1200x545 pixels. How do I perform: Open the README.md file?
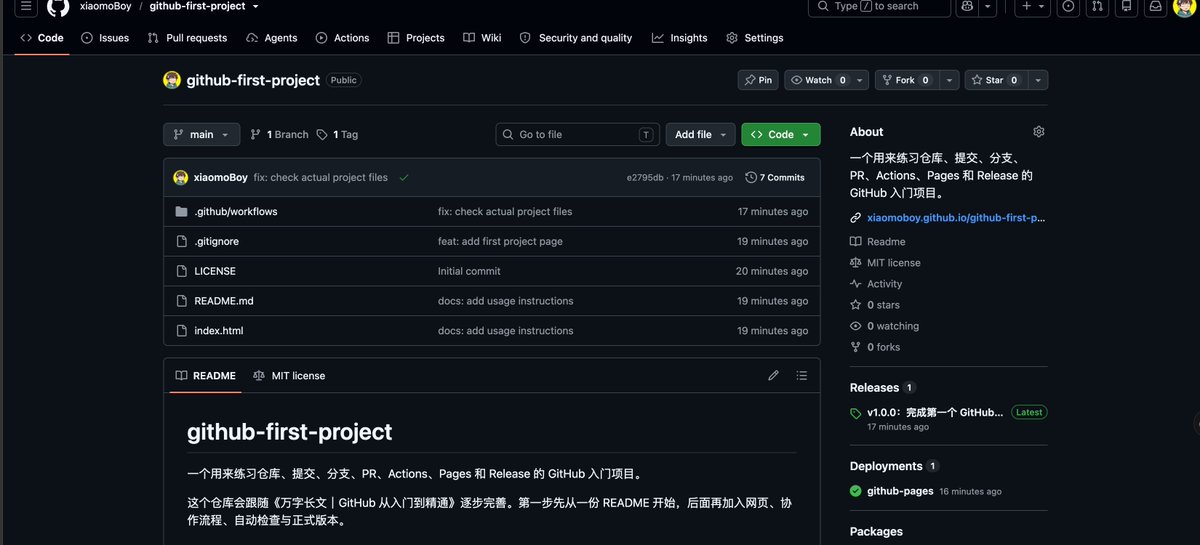click(x=223, y=301)
